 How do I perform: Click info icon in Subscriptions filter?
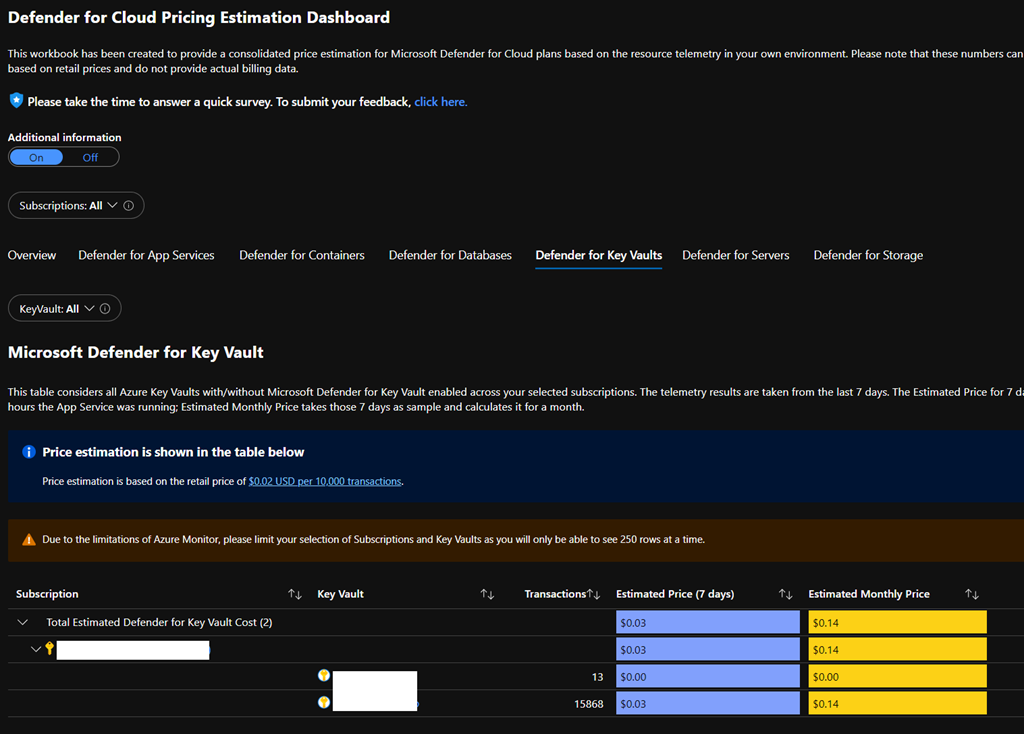point(129,206)
